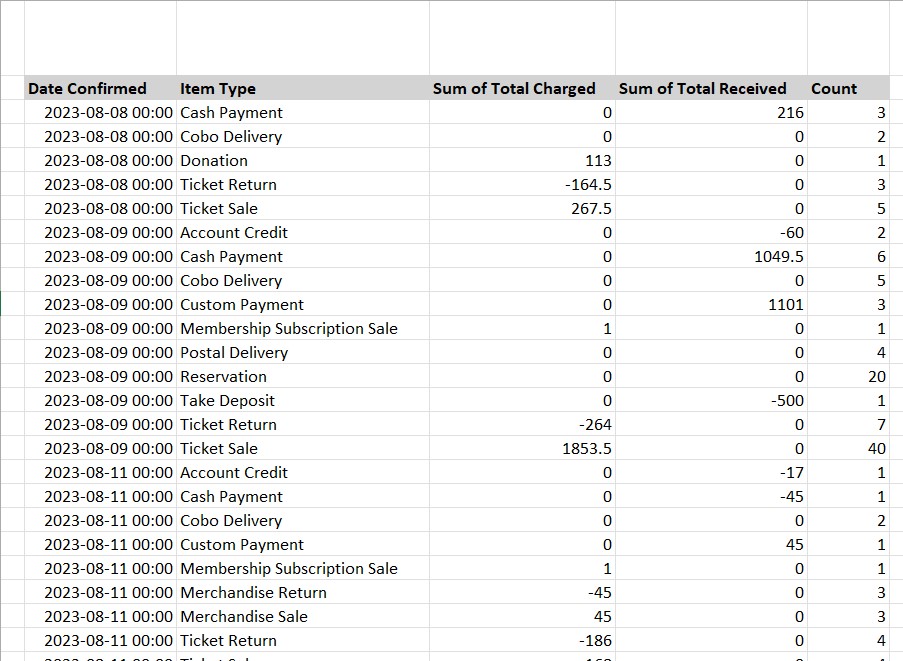Select the Date Confirmed column header

click(100, 88)
